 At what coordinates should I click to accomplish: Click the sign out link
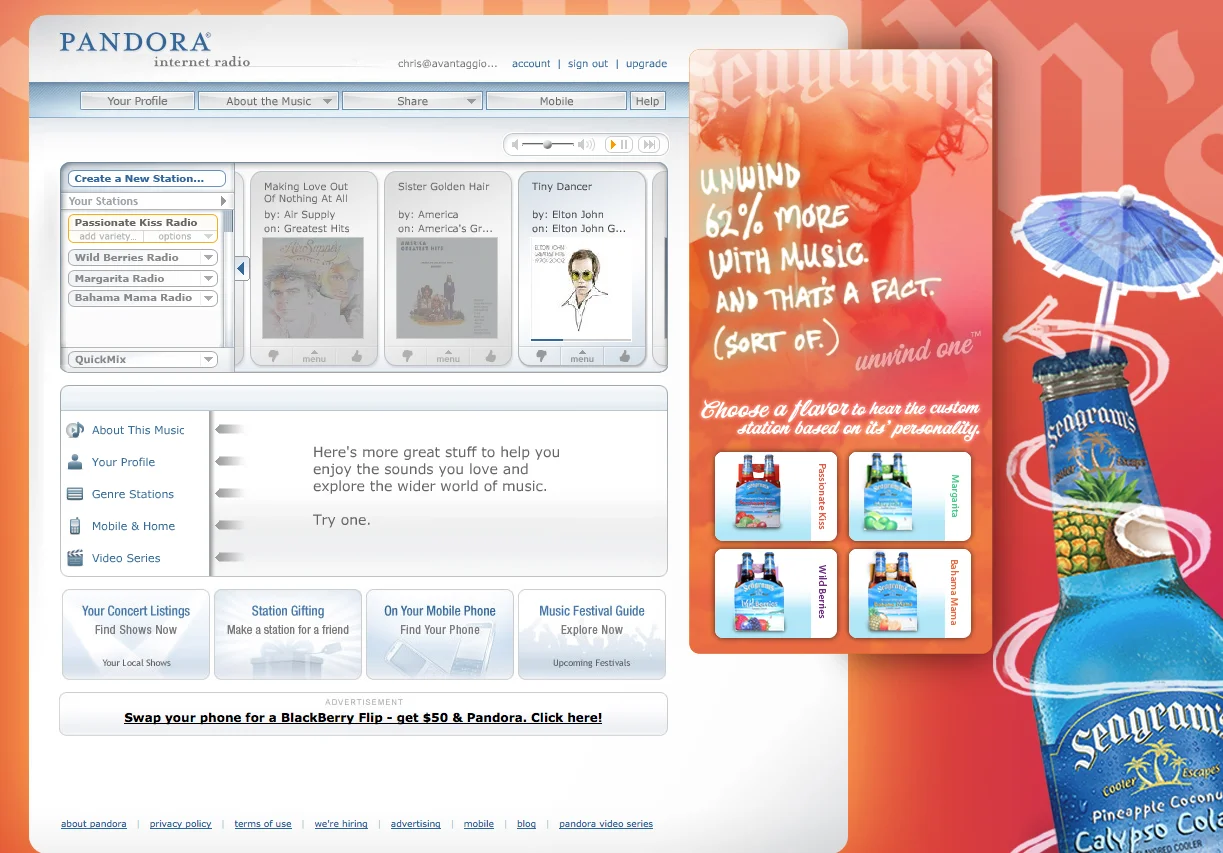tap(588, 64)
